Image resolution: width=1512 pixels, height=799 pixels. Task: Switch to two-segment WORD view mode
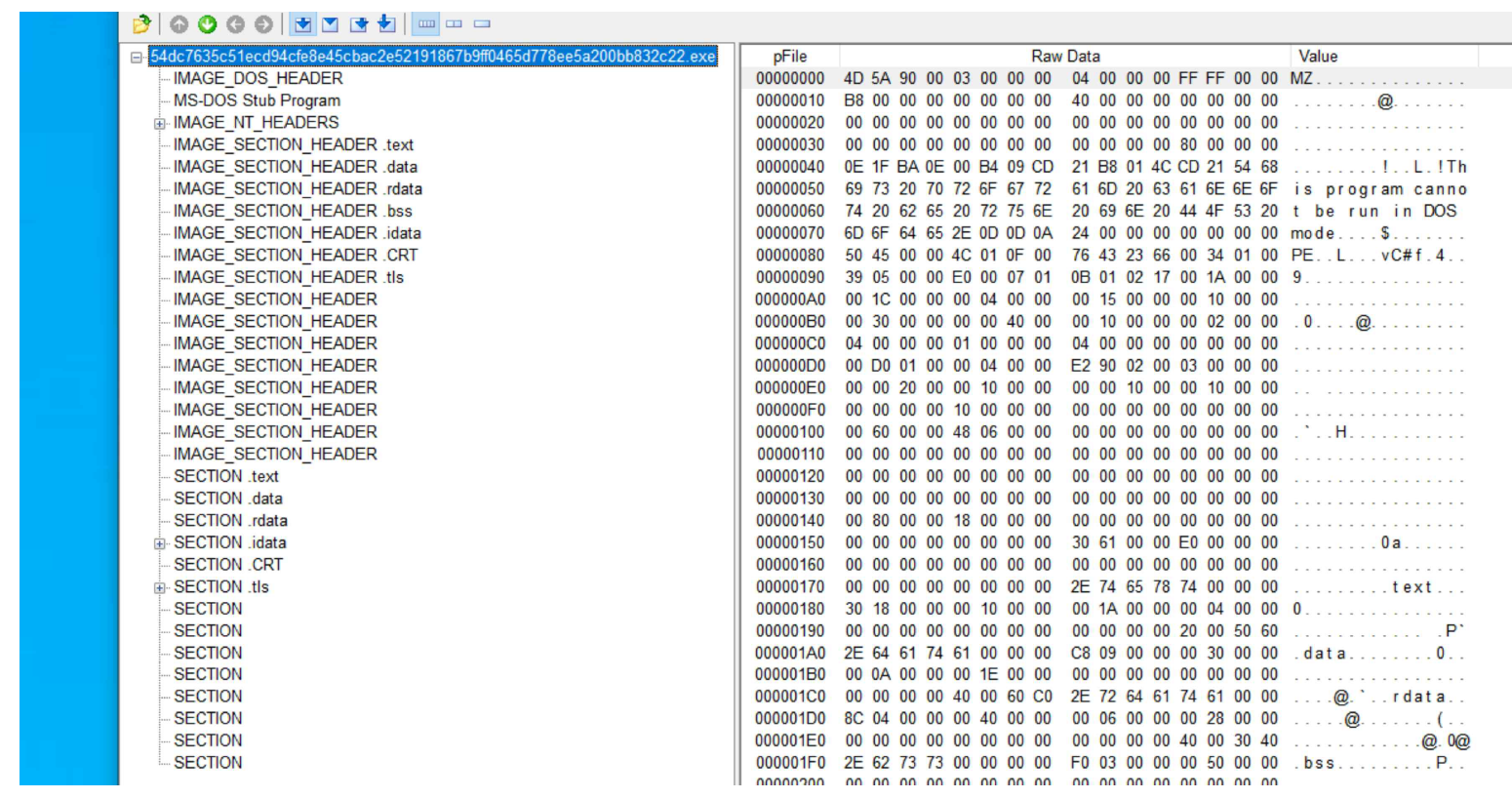point(455,24)
